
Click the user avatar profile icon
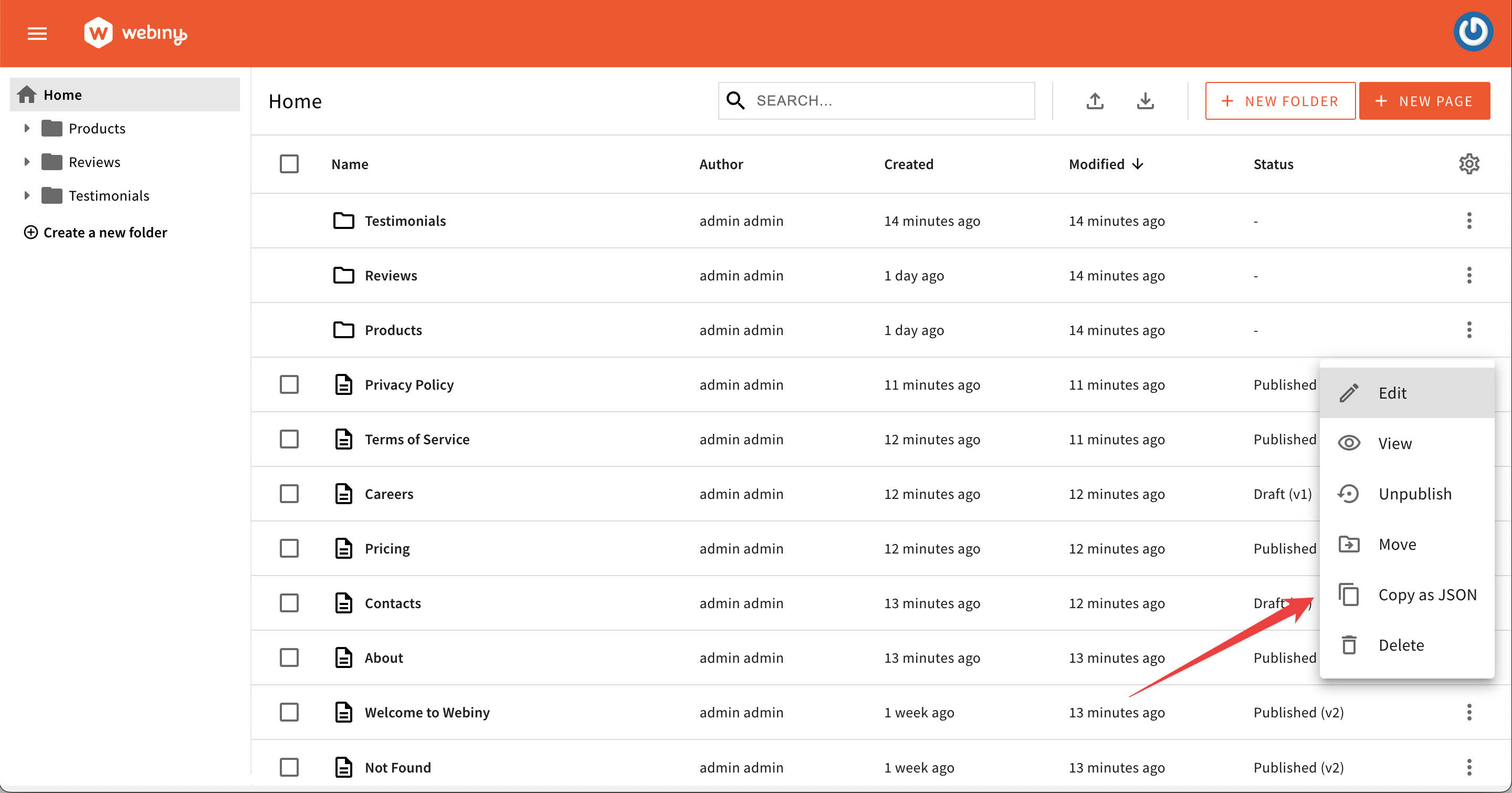[x=1473, y=32]
